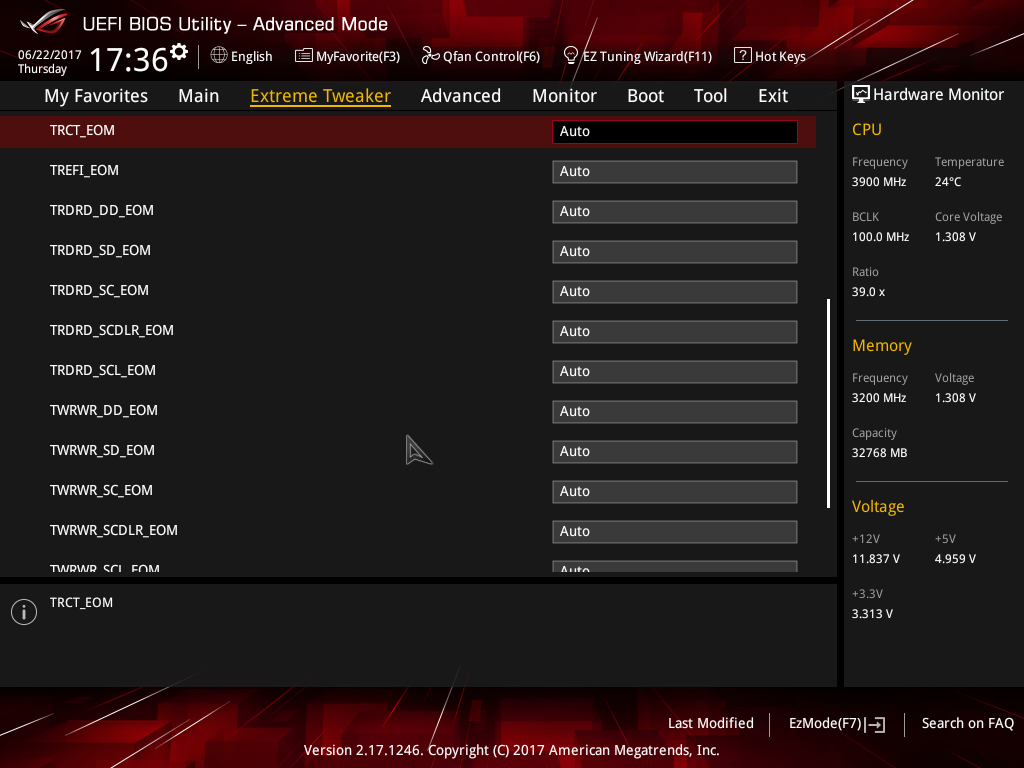Open clock settings gear icon
Image resolution: width=1024 pixels, height=768 pixels.
tap(179, 51)
